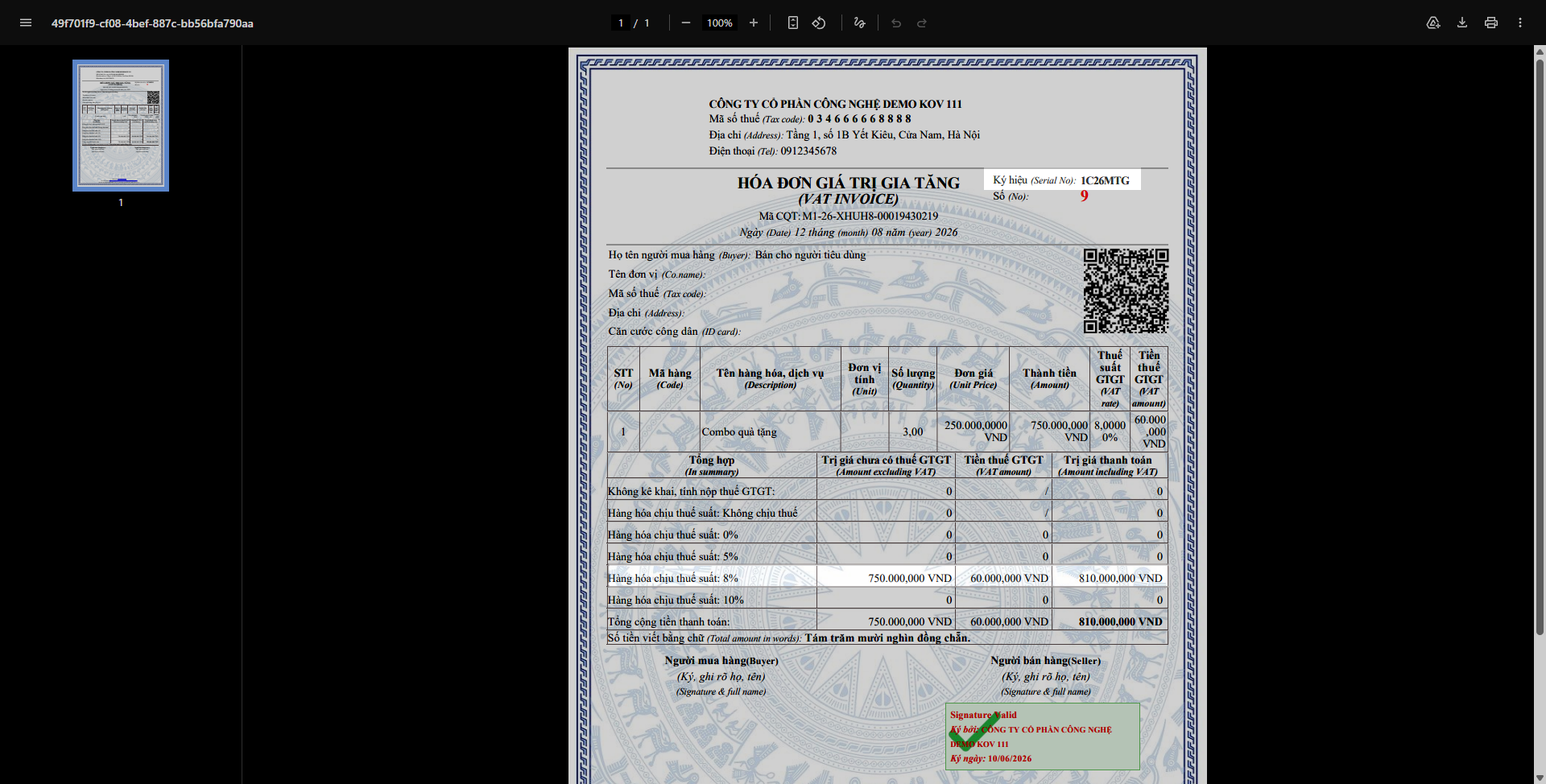Activate the draw annotation tool
Screen dimensions: 1546x784
[x=860, y=23]
